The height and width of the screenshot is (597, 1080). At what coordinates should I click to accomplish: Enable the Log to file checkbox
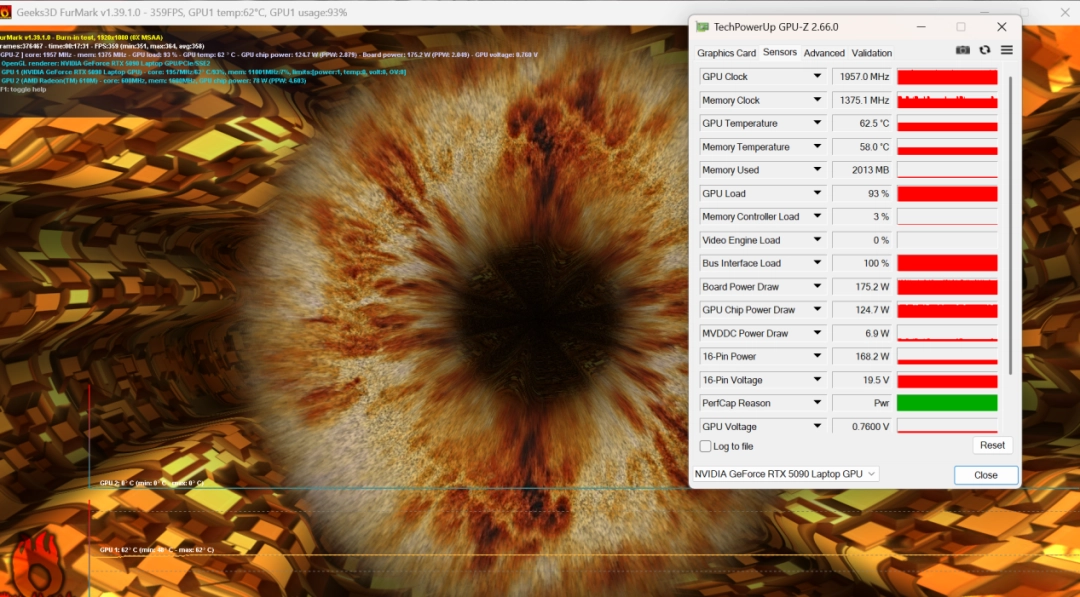click(x=706, y=446)
